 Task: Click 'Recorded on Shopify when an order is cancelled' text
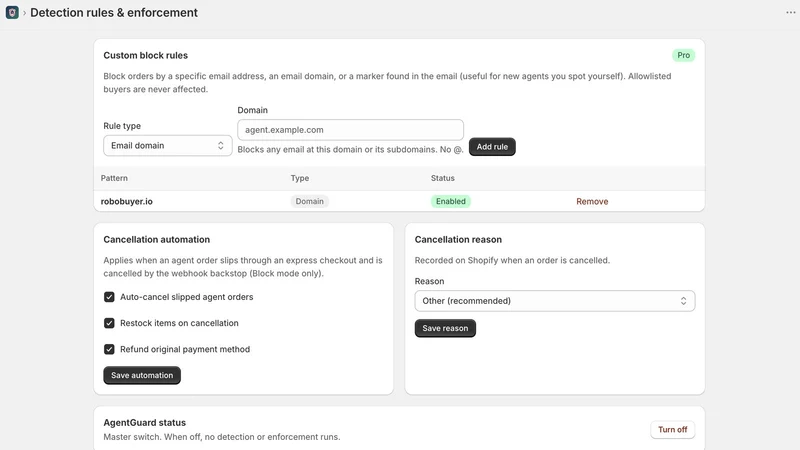tap(512, 260)
